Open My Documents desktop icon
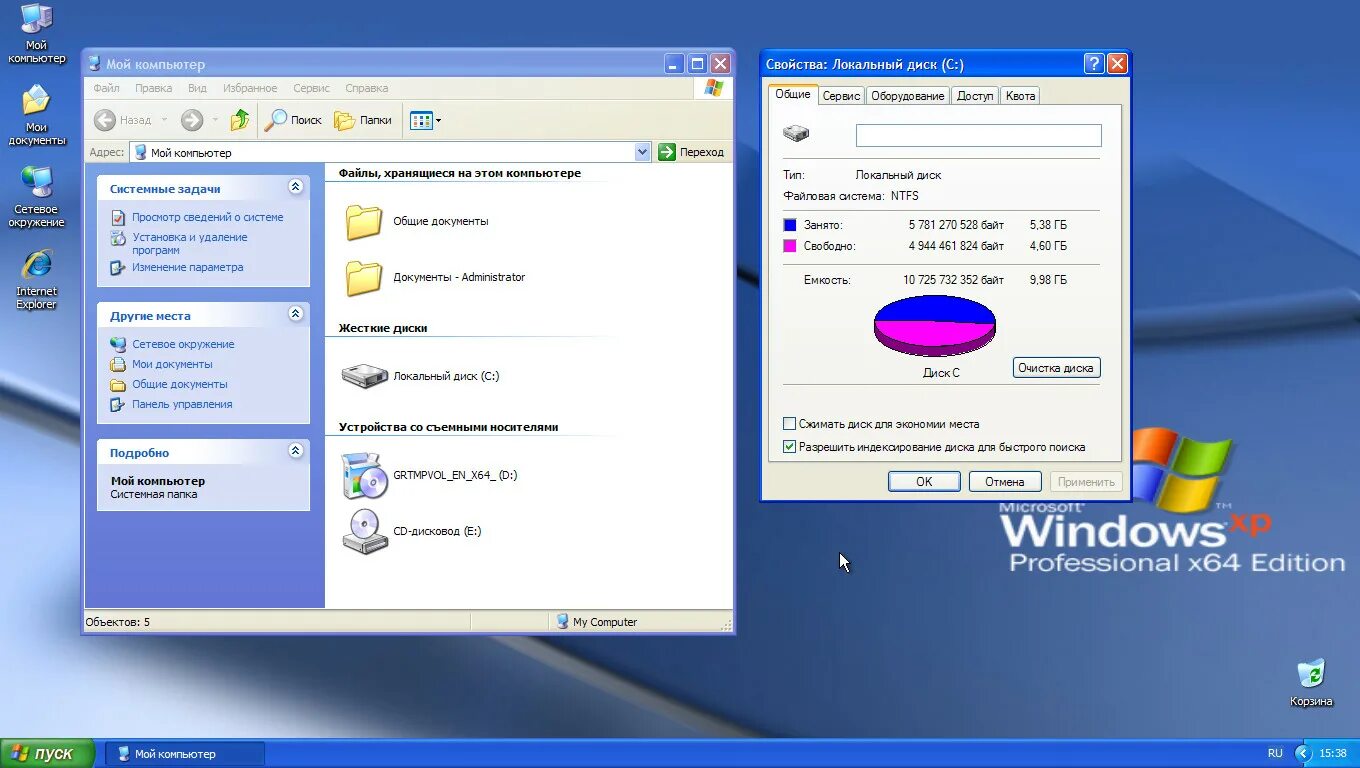 [x=37, y=114]
